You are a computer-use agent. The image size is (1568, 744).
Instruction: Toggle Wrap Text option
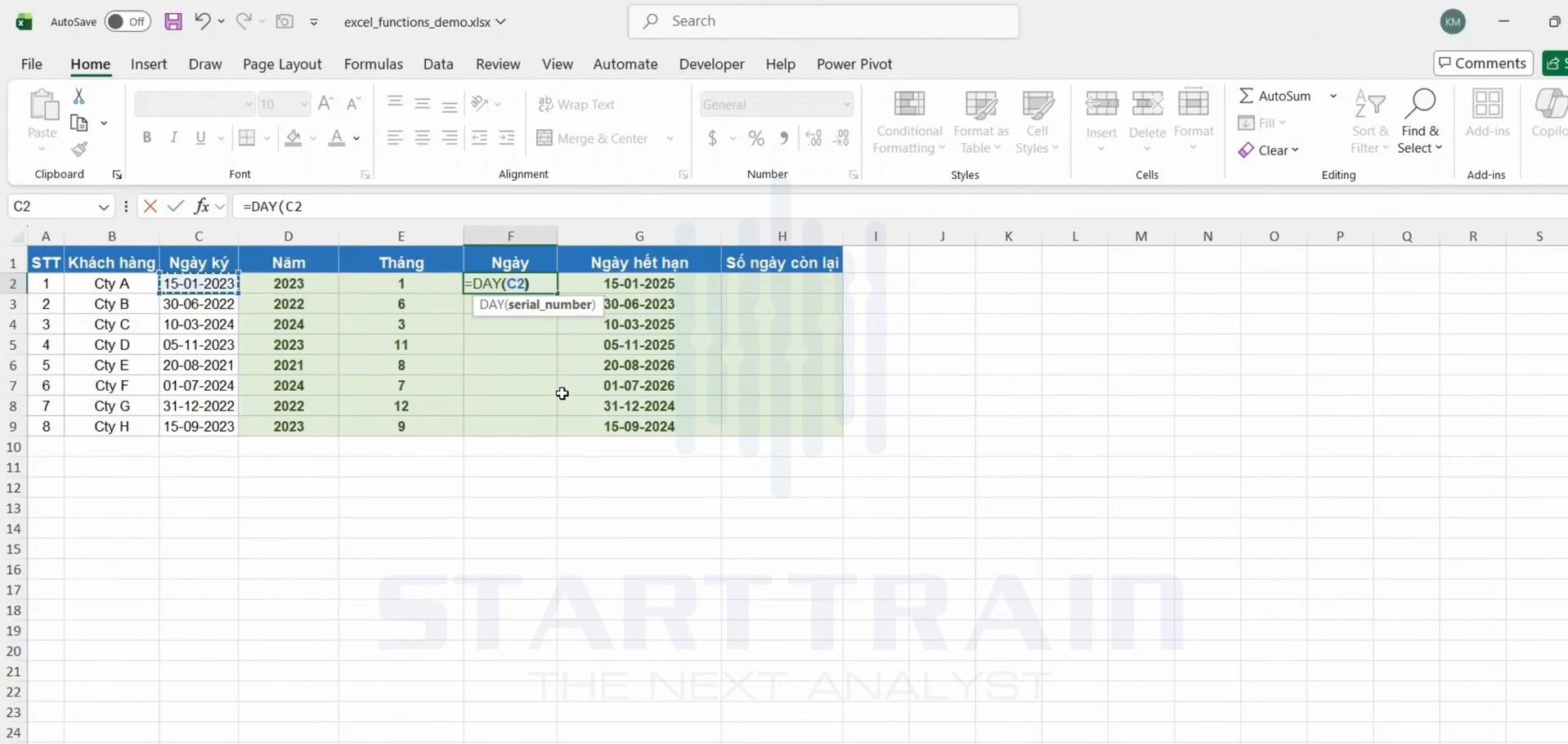click(576, 105)
